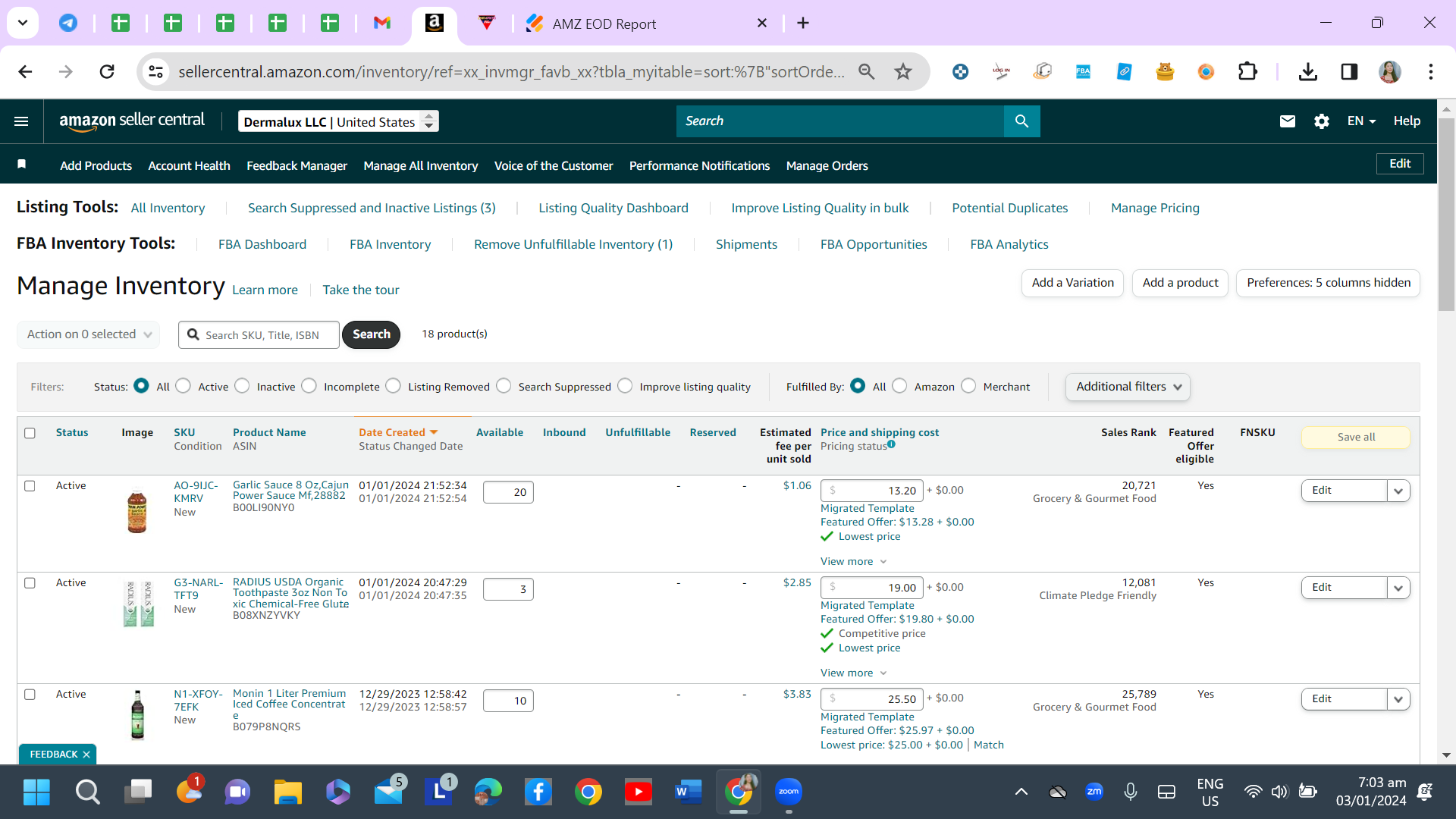Open the Chrome profile avatar
Viewport: 1456px width, 819px height.
pos(1390,71)
